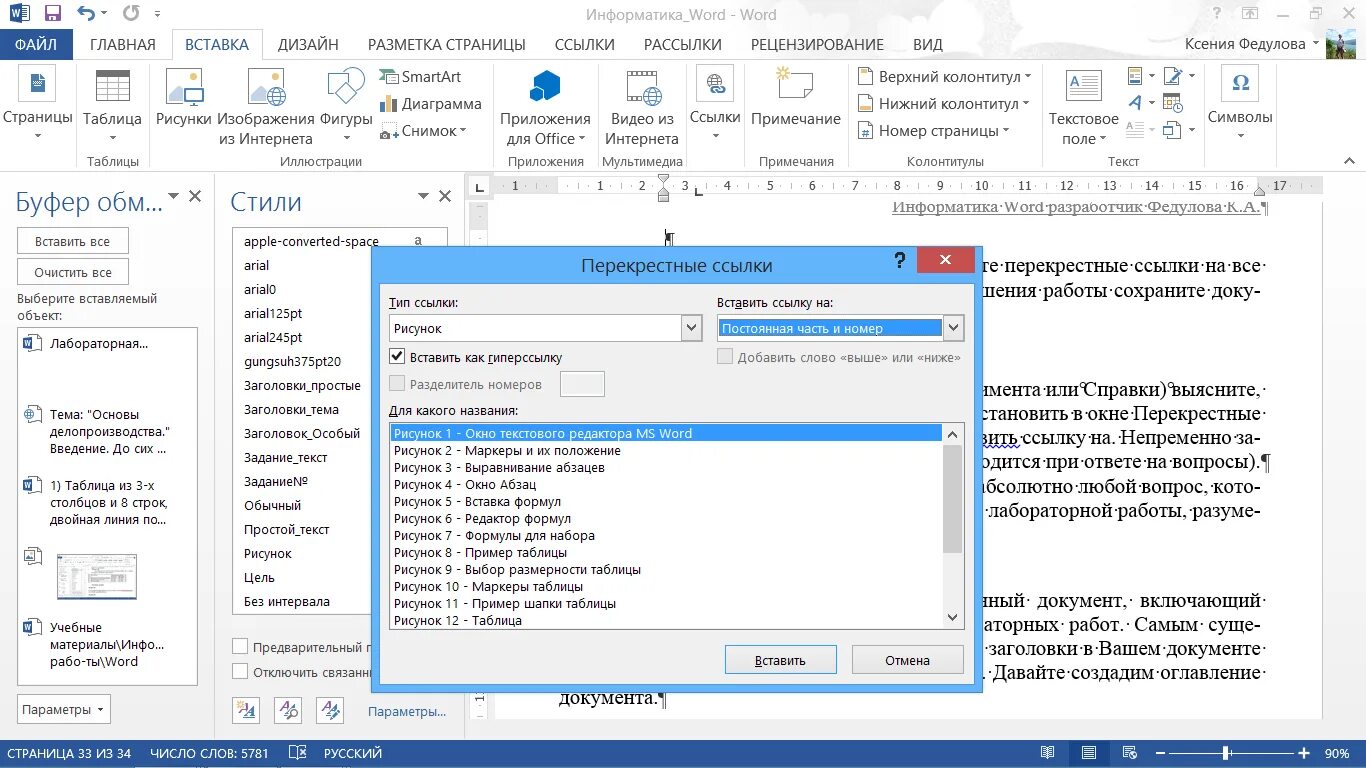Undo the last action
Viewport: 1366px width, 768px height.
coord(87,14)
